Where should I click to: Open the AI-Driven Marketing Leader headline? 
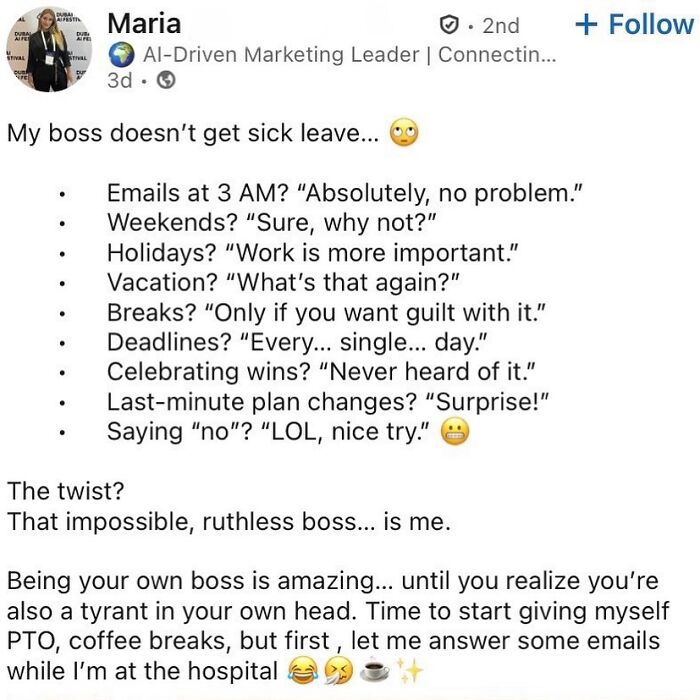pyautogui.click(x=281, y=55)
